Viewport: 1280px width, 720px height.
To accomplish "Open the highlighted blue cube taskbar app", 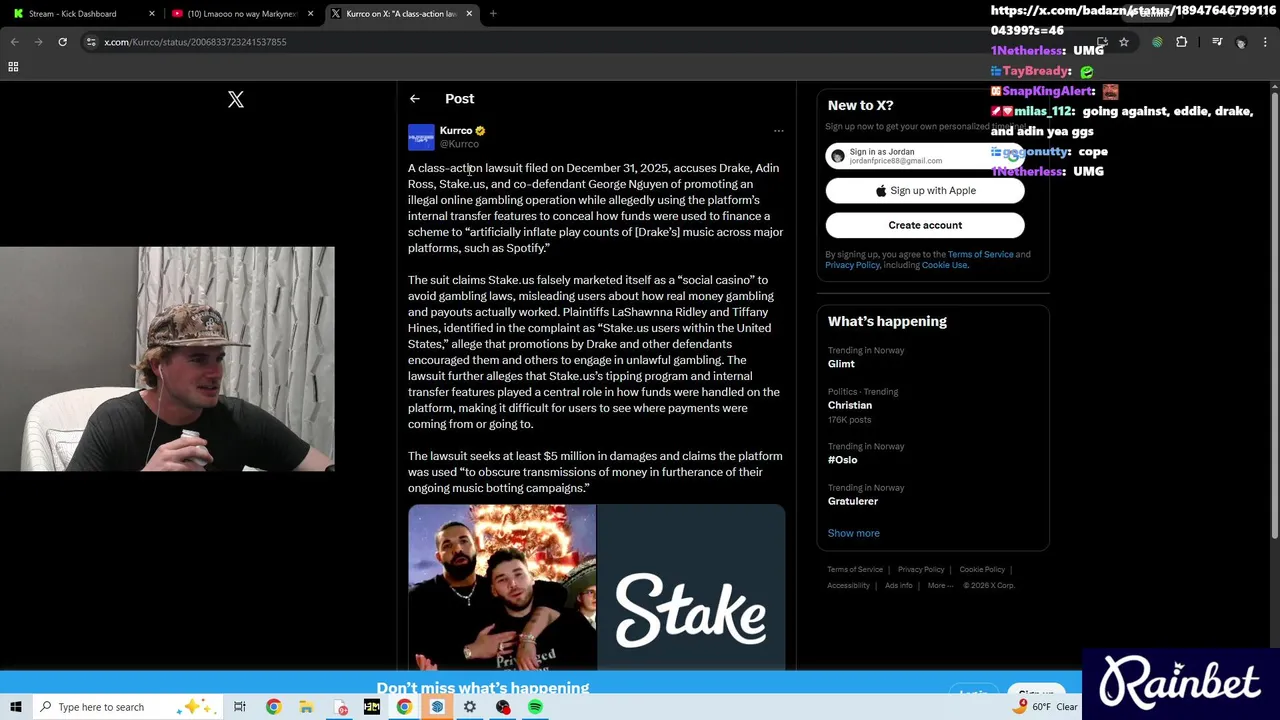I will pyautogui.click(x=437, y=707).
